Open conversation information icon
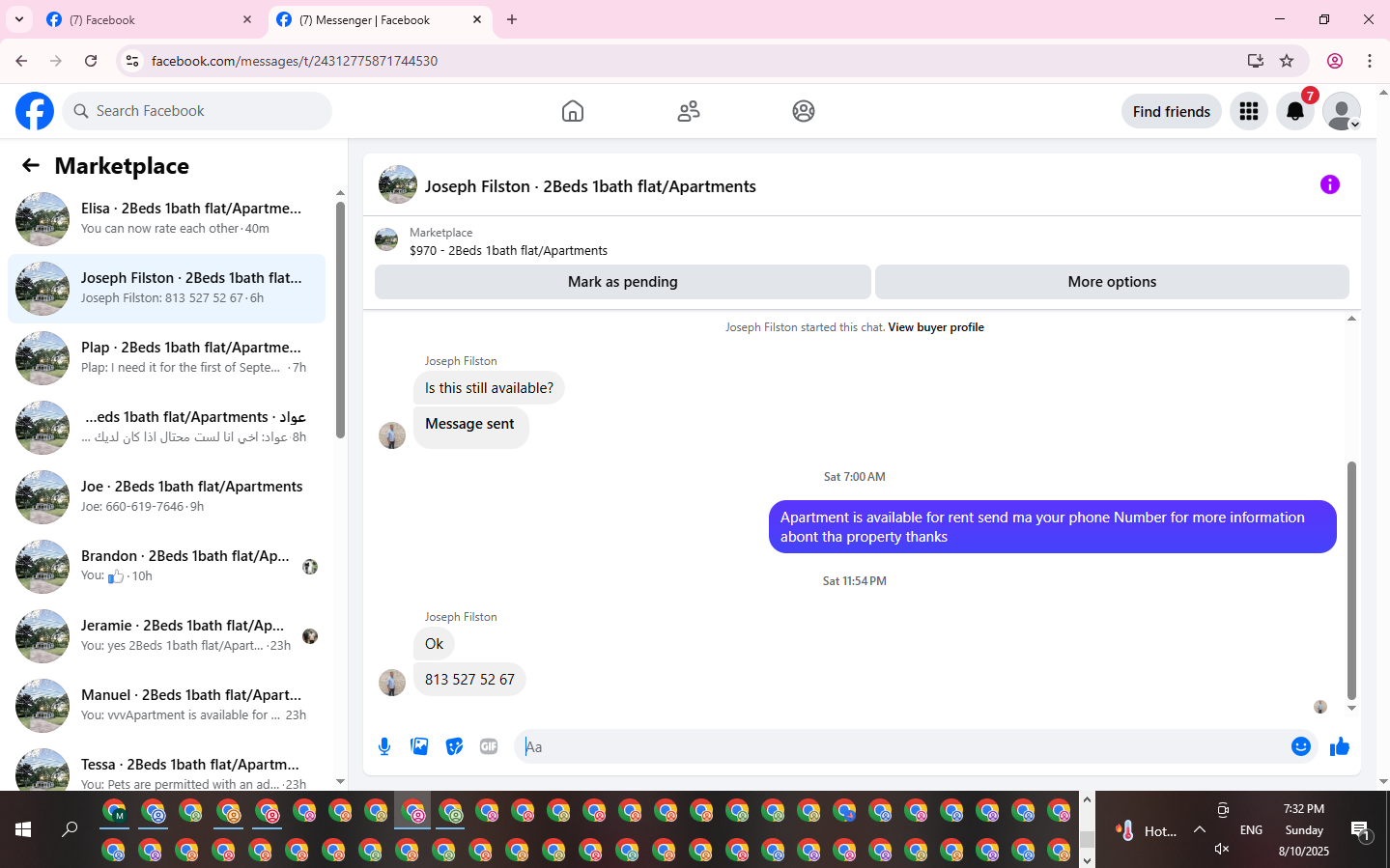The image size is (1390, 868). click(x=1330, y=184)
